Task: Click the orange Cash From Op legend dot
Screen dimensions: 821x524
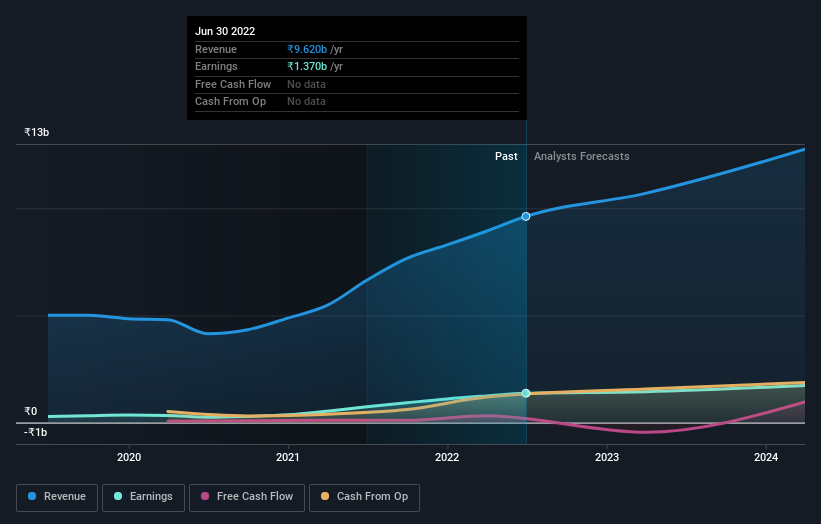Action: 325,496
